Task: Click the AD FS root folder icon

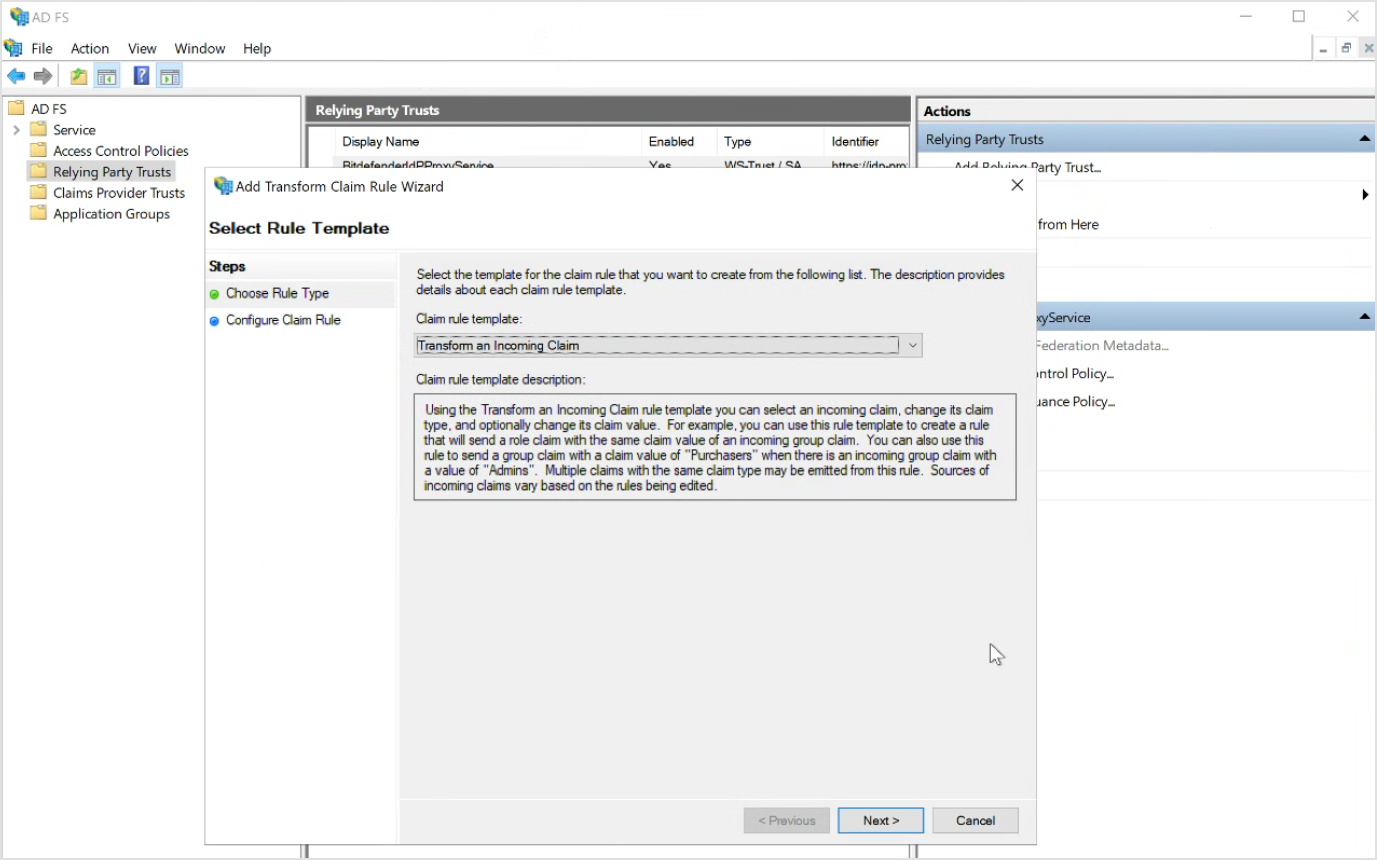Action: pyautogui.click(x=16, y=108)
